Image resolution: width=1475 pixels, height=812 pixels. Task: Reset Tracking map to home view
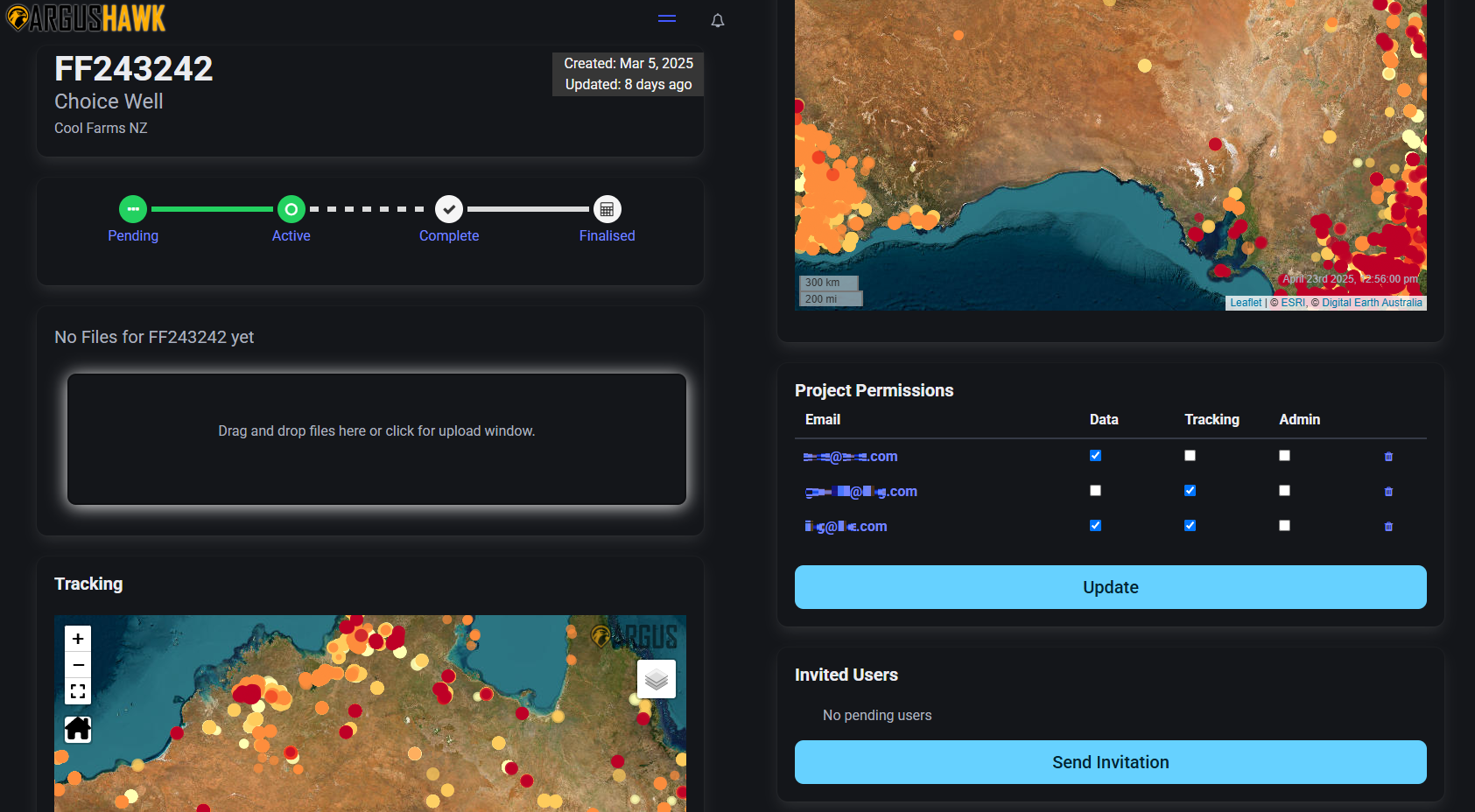[78, 729]
